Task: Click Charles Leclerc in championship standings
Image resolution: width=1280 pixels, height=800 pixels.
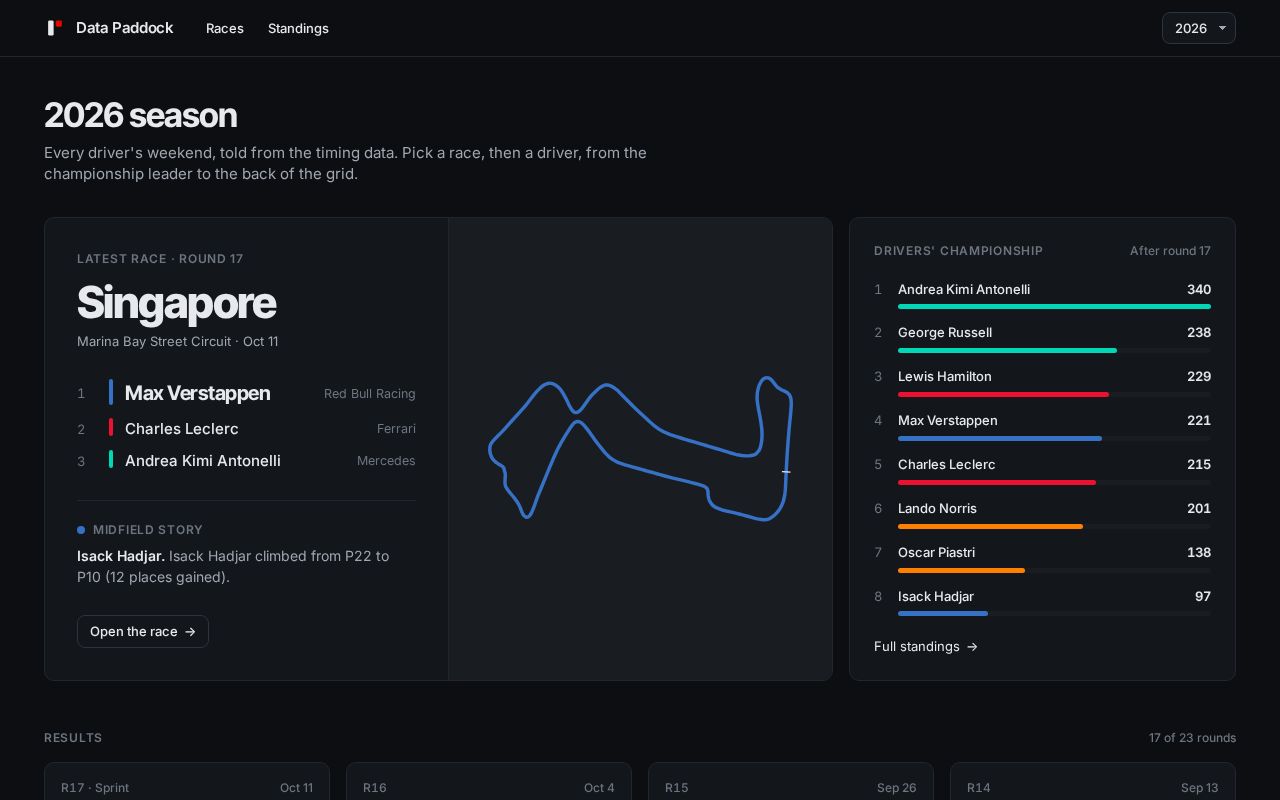Action: pos(1042,470)
